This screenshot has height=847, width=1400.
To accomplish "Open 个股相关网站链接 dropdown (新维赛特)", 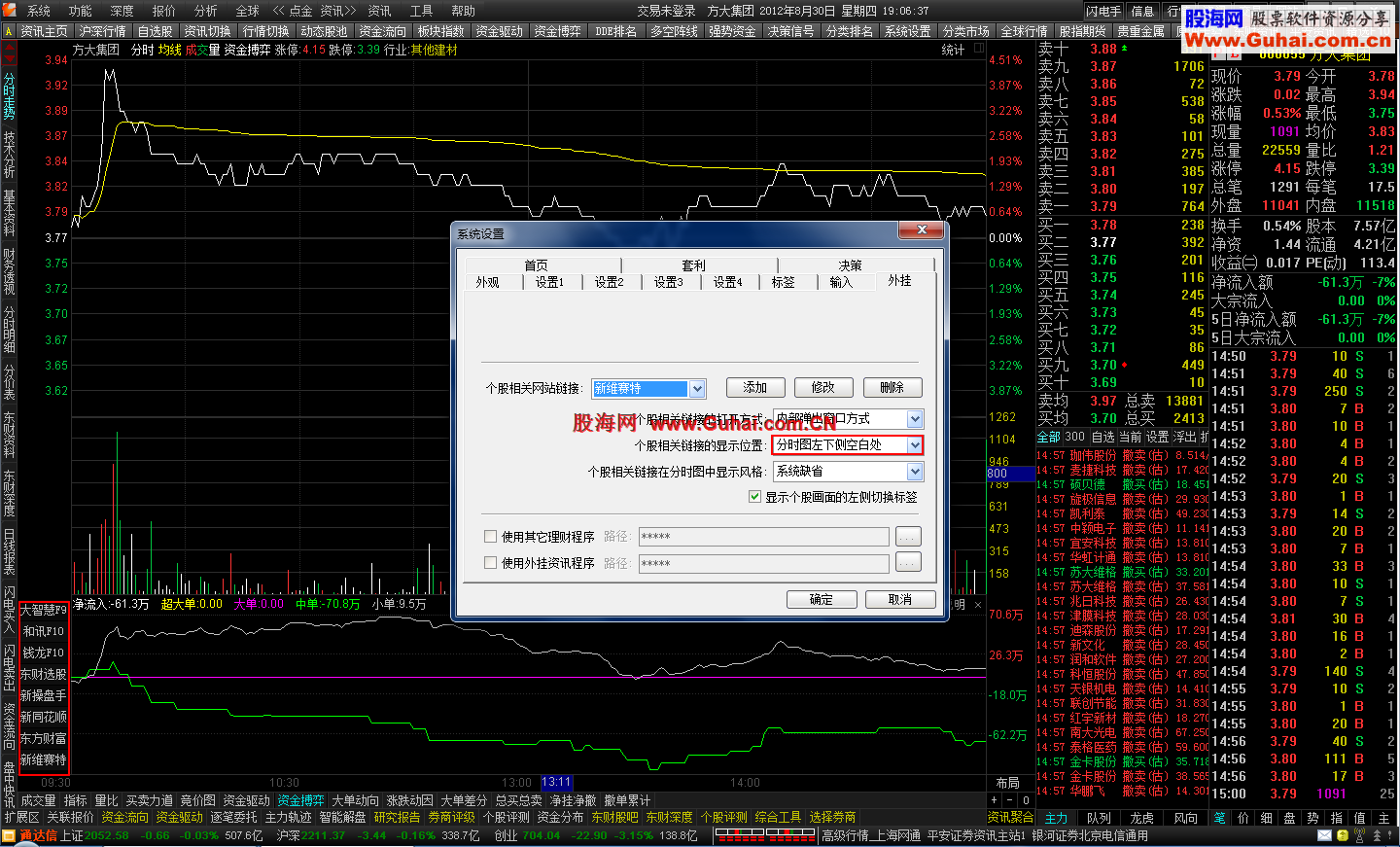I will tap(697, 389).
